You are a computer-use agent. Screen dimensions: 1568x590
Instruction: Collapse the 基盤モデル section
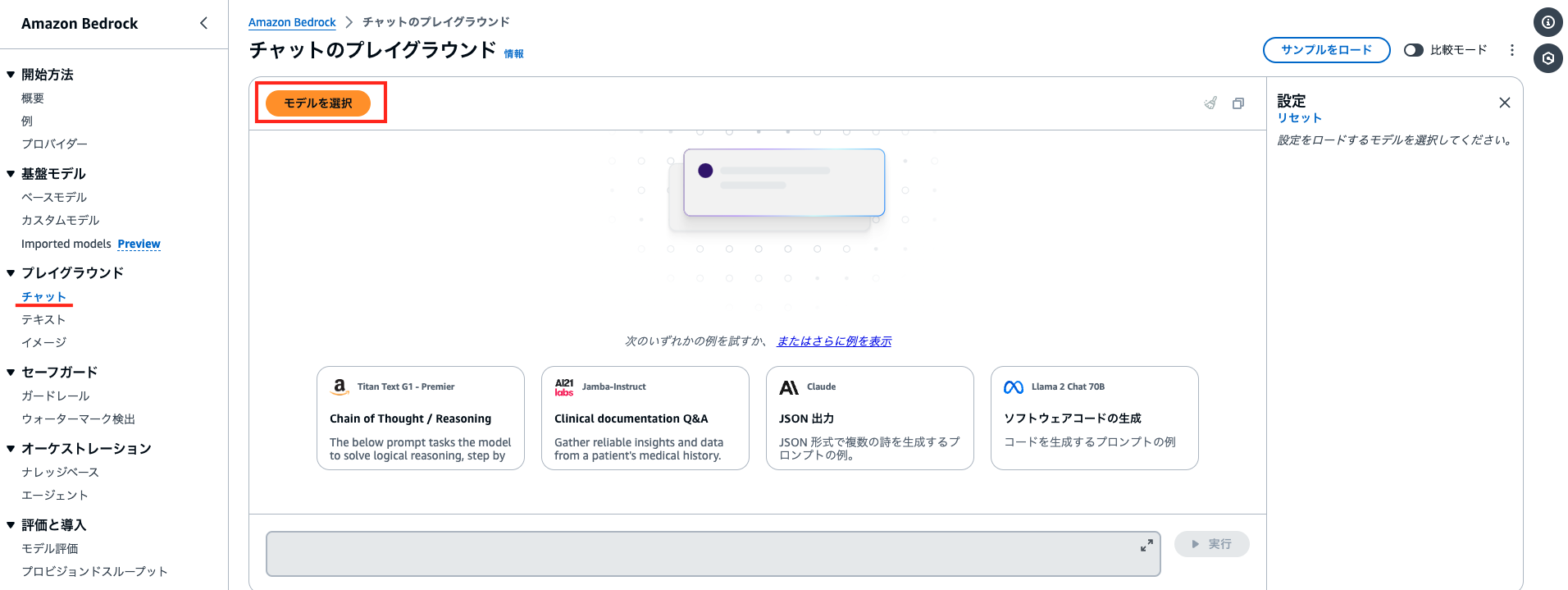[11, 174]
